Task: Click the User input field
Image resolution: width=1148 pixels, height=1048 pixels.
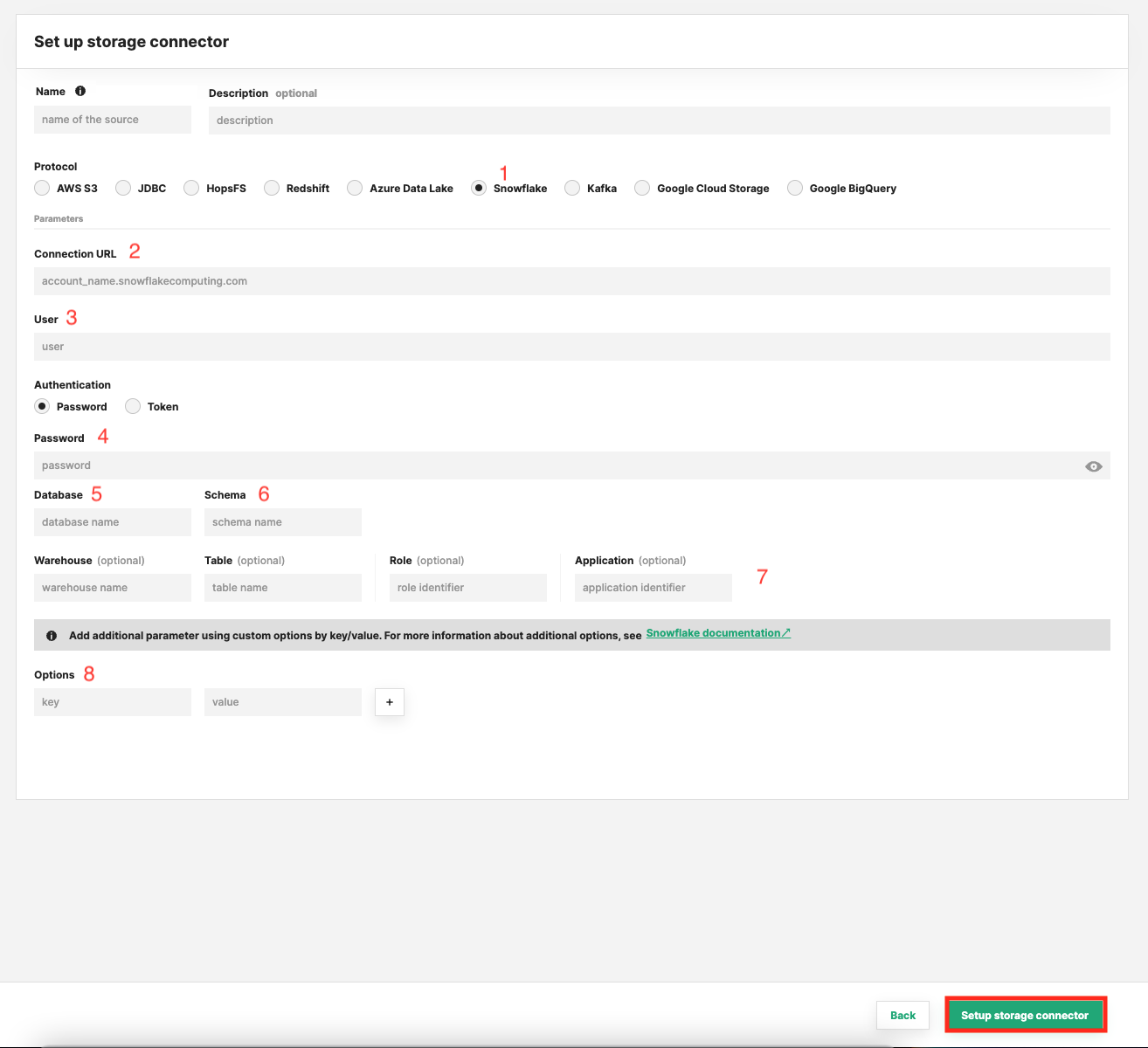Action: pos(572,347)
